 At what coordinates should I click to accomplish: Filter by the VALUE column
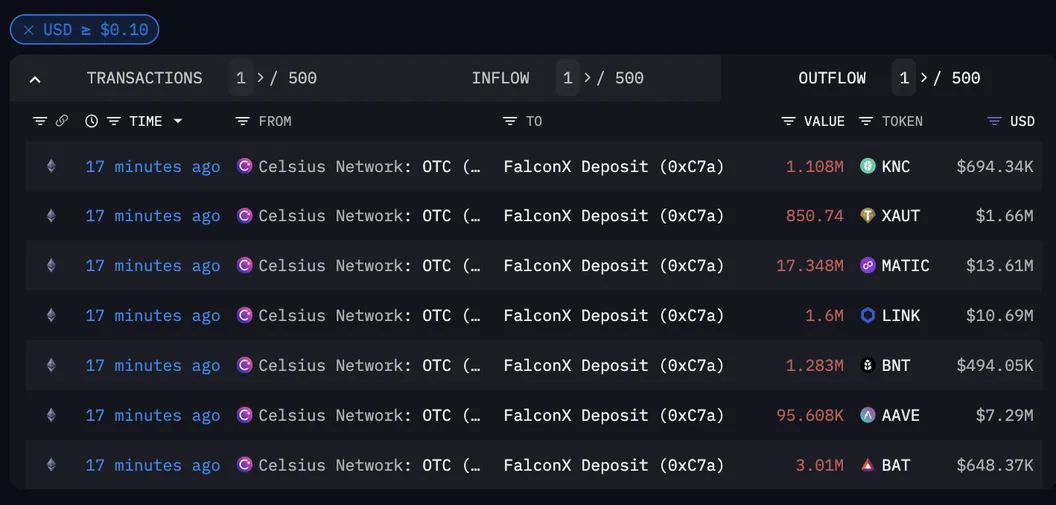[789, 121]
